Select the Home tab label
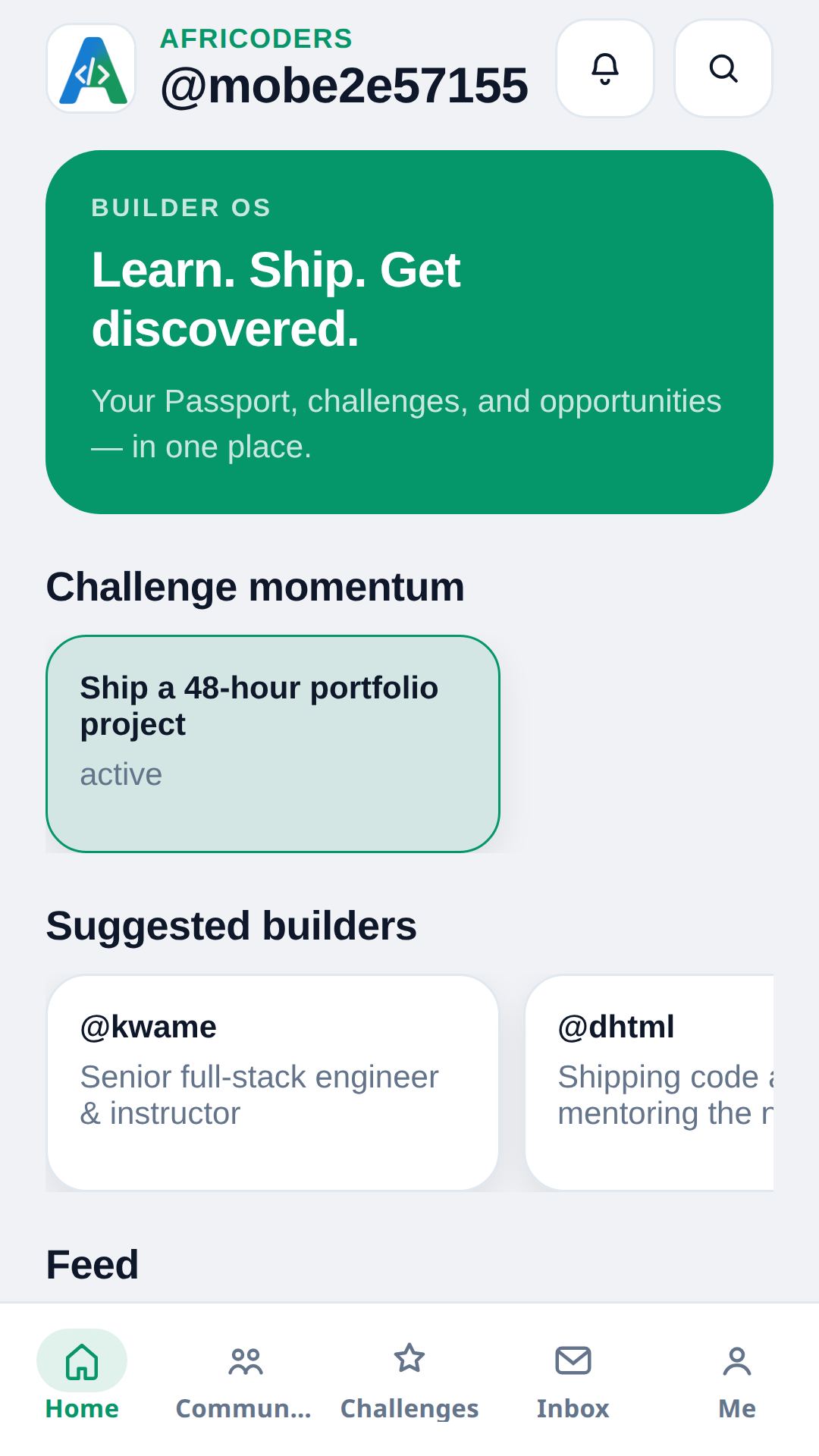This screenshot has height=1456, width=819. point(82,1408)
